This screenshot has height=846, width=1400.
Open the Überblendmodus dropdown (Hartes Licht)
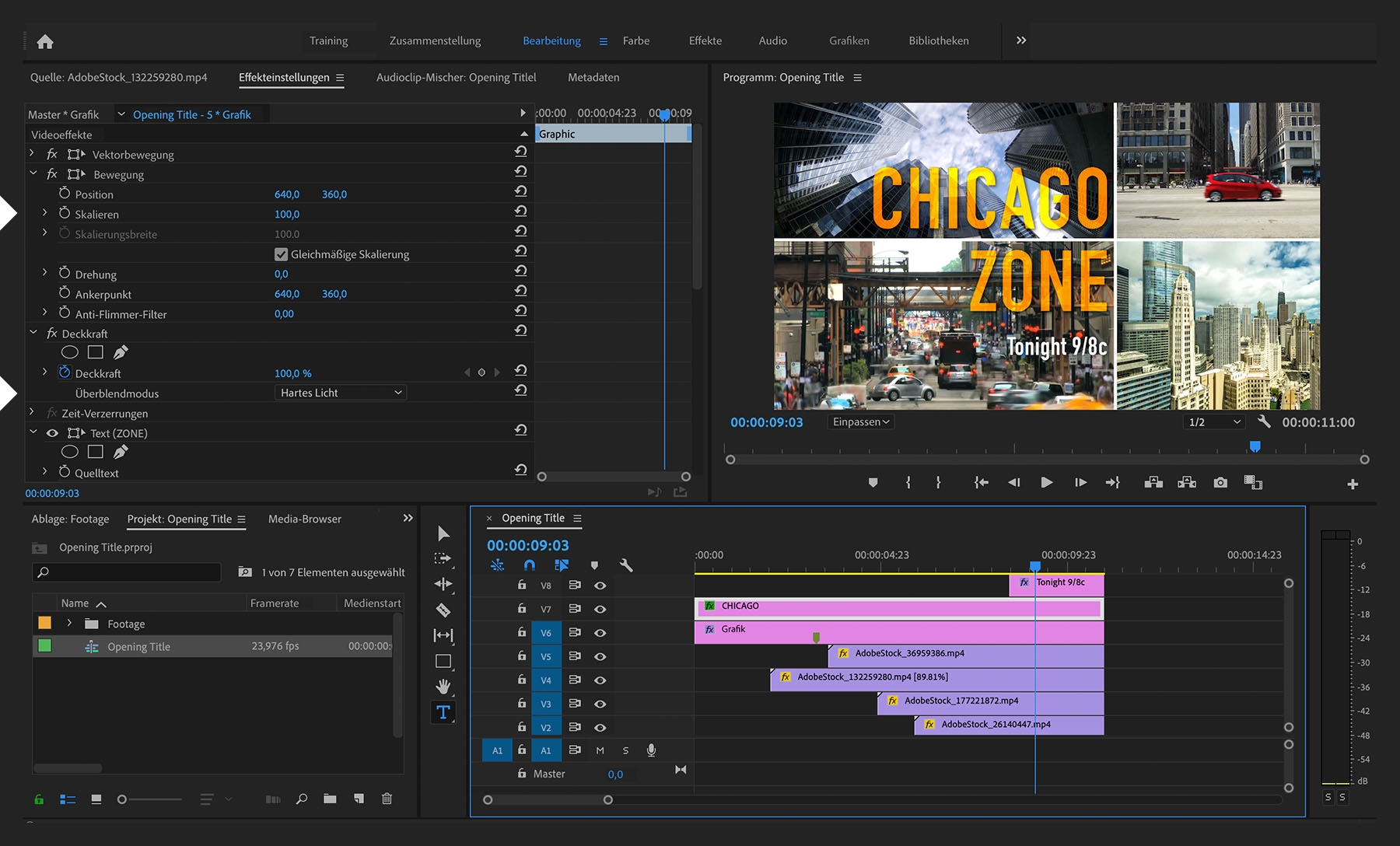coord(341,393)
